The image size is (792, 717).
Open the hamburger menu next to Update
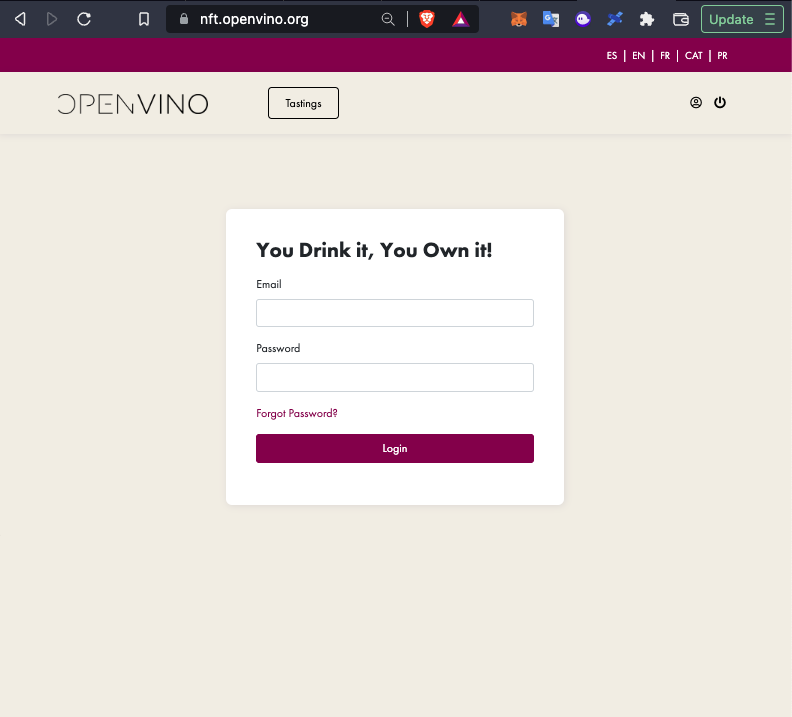pos(770,19)
